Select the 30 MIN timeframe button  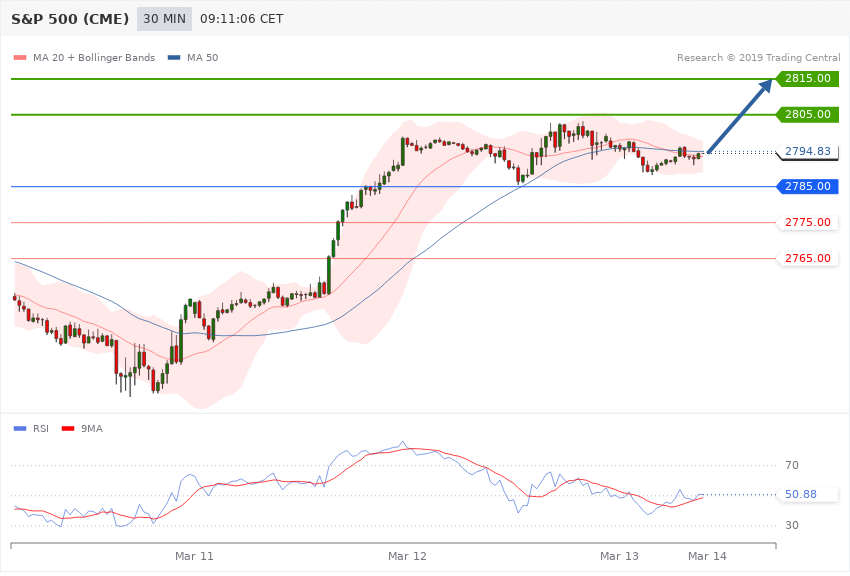(x=164, y=19)
